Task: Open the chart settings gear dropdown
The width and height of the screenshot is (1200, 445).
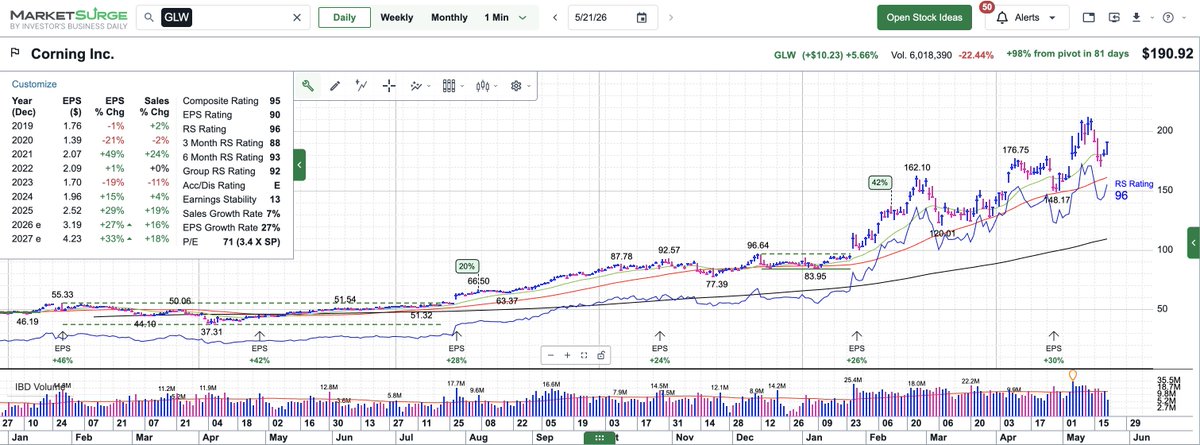Action: tap(520, 86)
